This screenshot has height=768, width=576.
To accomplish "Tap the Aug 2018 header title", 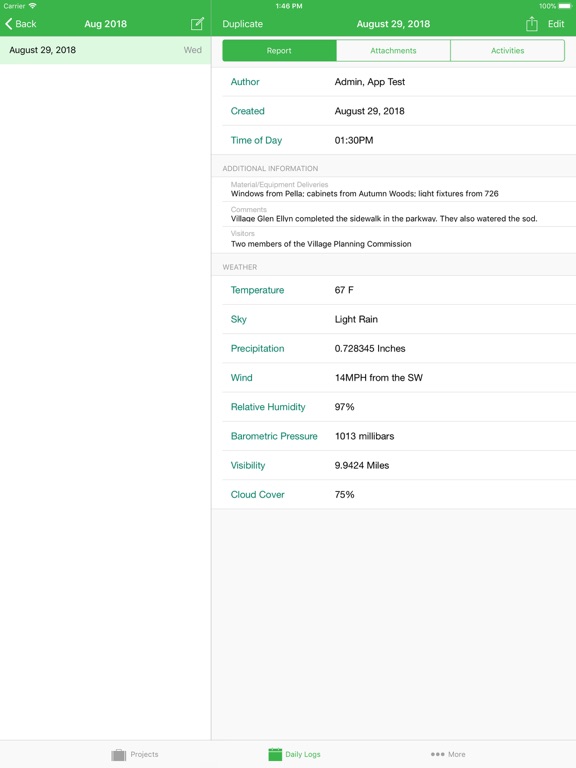I will pos(105,24).
